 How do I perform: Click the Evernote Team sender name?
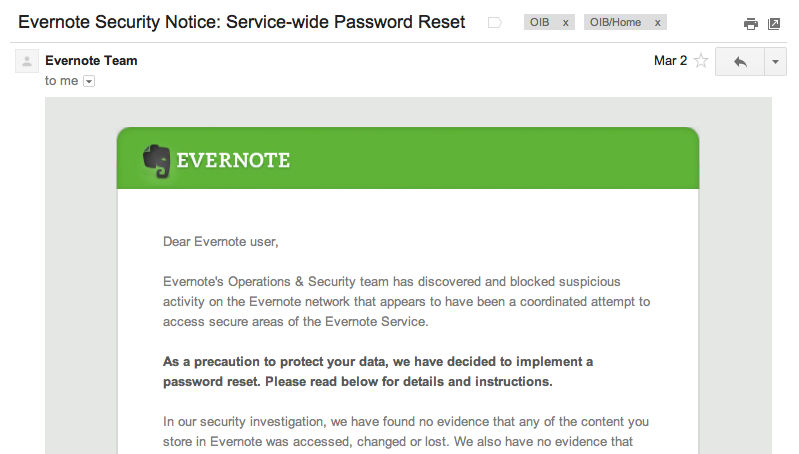click(x=91, y=61)
